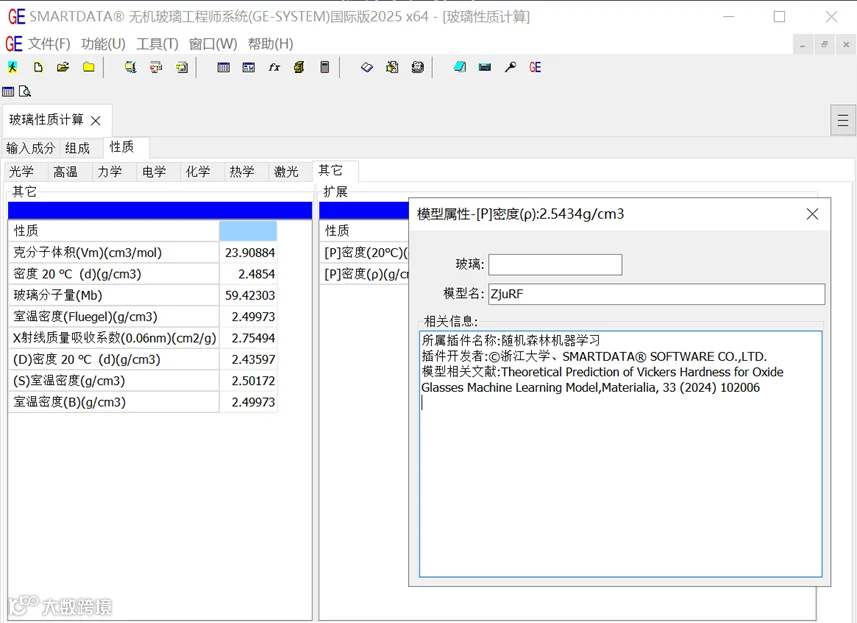This screenshot has height=623, width=857.
Task: Select the [P]密度(ρ)(g/cm3) row in 扩展 table
Action: point(364,274)
